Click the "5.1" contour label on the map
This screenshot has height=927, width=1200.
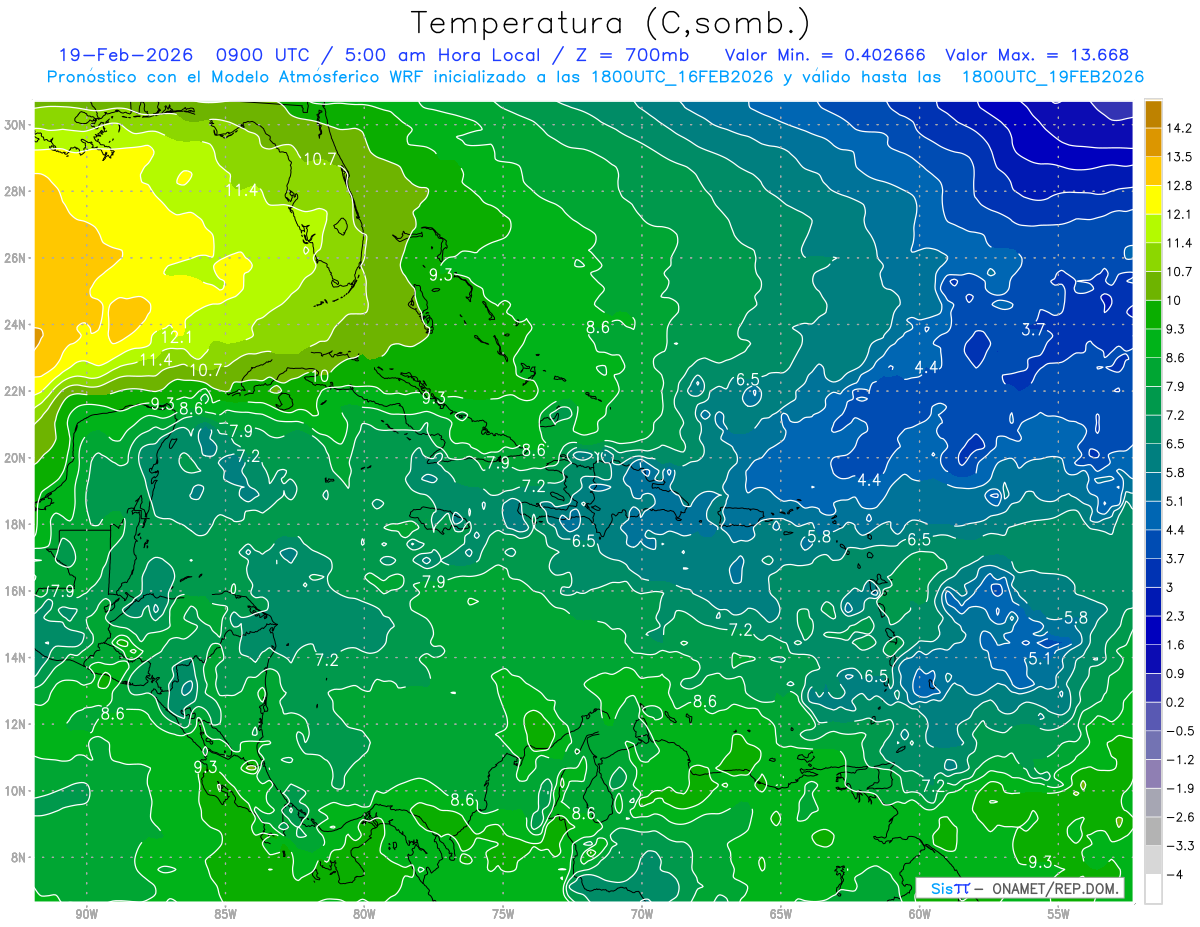point(1039,658)
